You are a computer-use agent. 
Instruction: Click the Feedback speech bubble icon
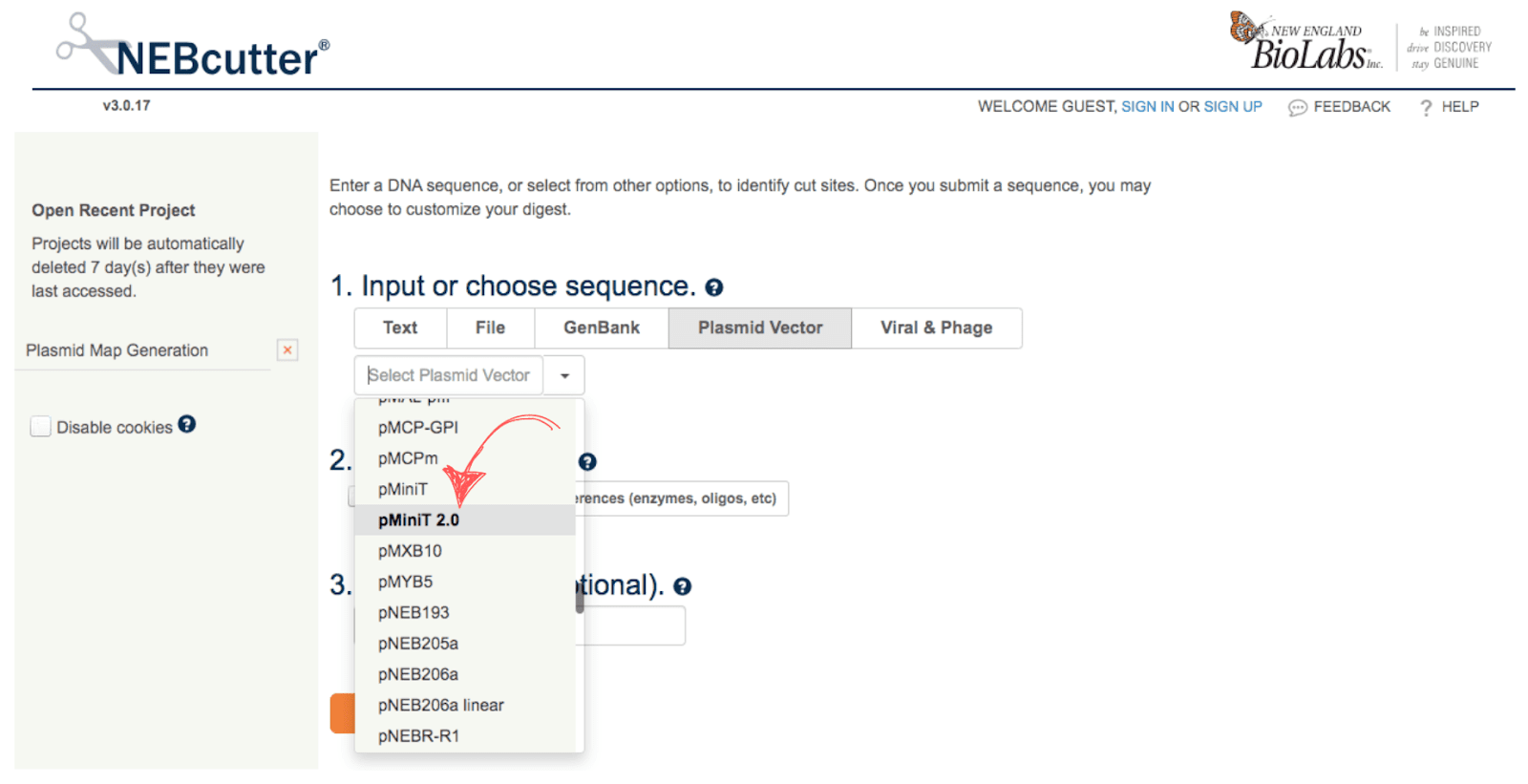(x=1297, y=108)
